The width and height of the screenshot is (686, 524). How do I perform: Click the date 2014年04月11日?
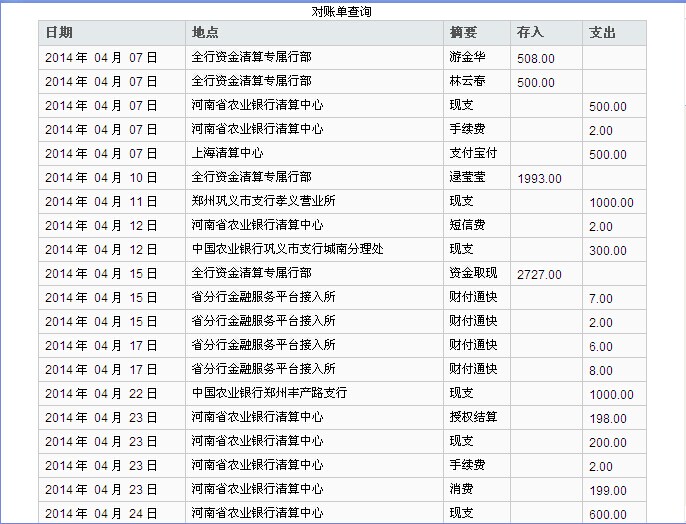101,202
